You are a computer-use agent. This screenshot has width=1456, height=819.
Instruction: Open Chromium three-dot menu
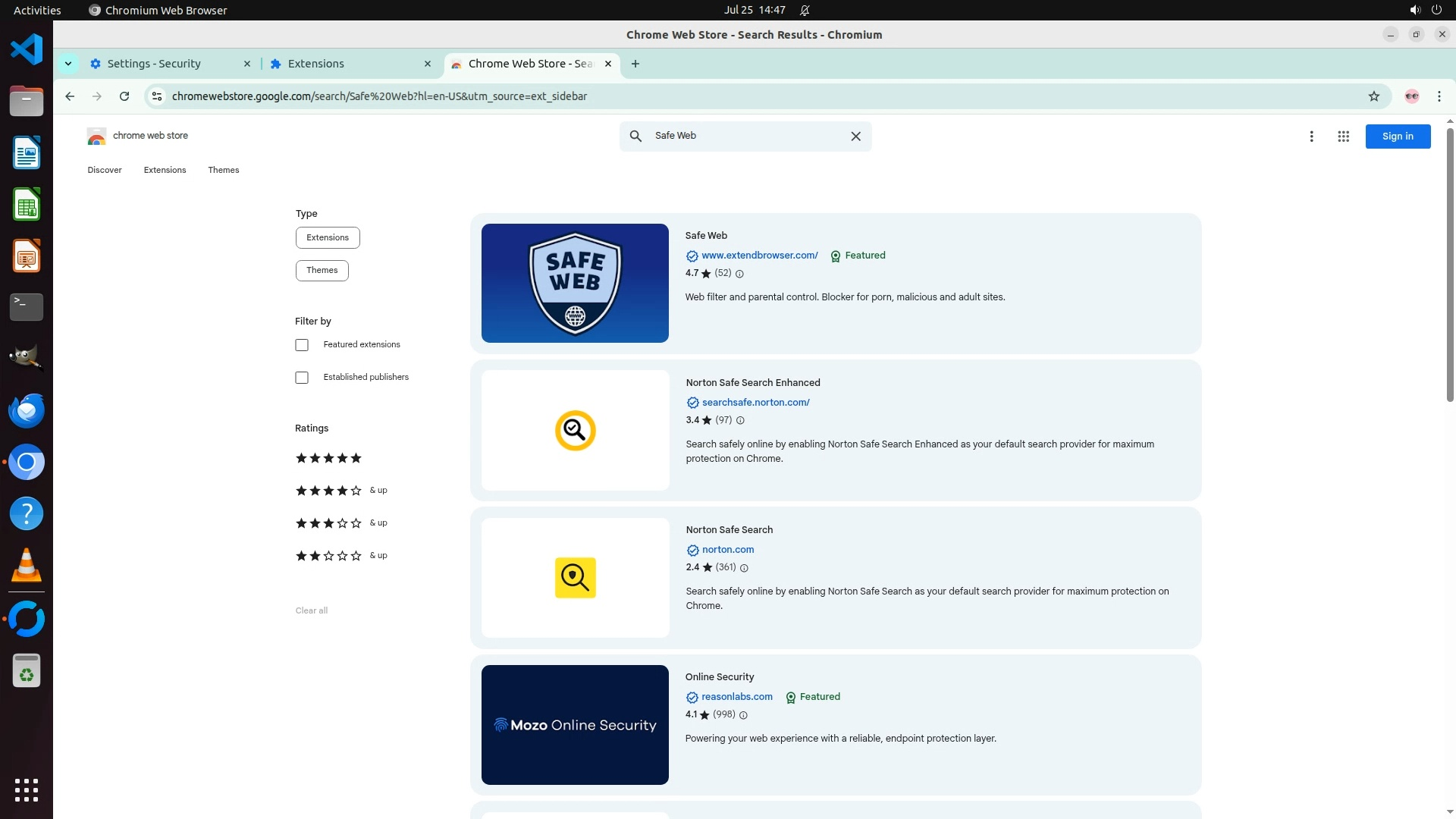tap(1439, 96)
